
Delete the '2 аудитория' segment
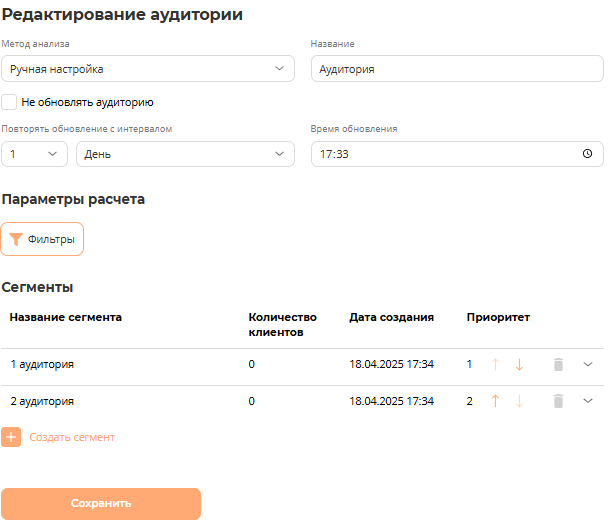[558, 401]
